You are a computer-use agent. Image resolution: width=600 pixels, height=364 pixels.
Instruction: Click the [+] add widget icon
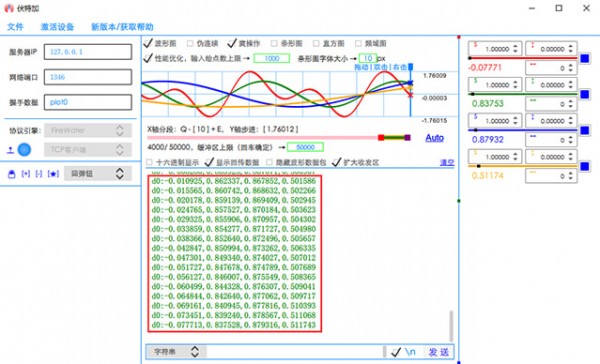pyautogui.click(x=26, y=174)
